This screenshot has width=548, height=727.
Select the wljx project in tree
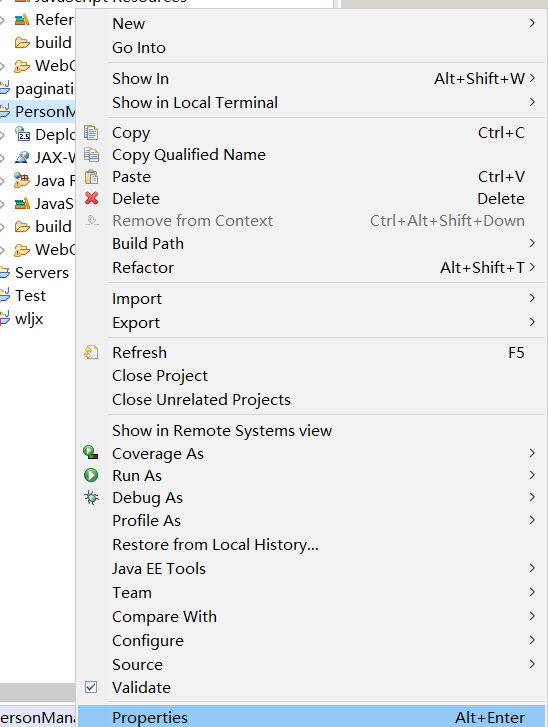(x=29, y=319)
